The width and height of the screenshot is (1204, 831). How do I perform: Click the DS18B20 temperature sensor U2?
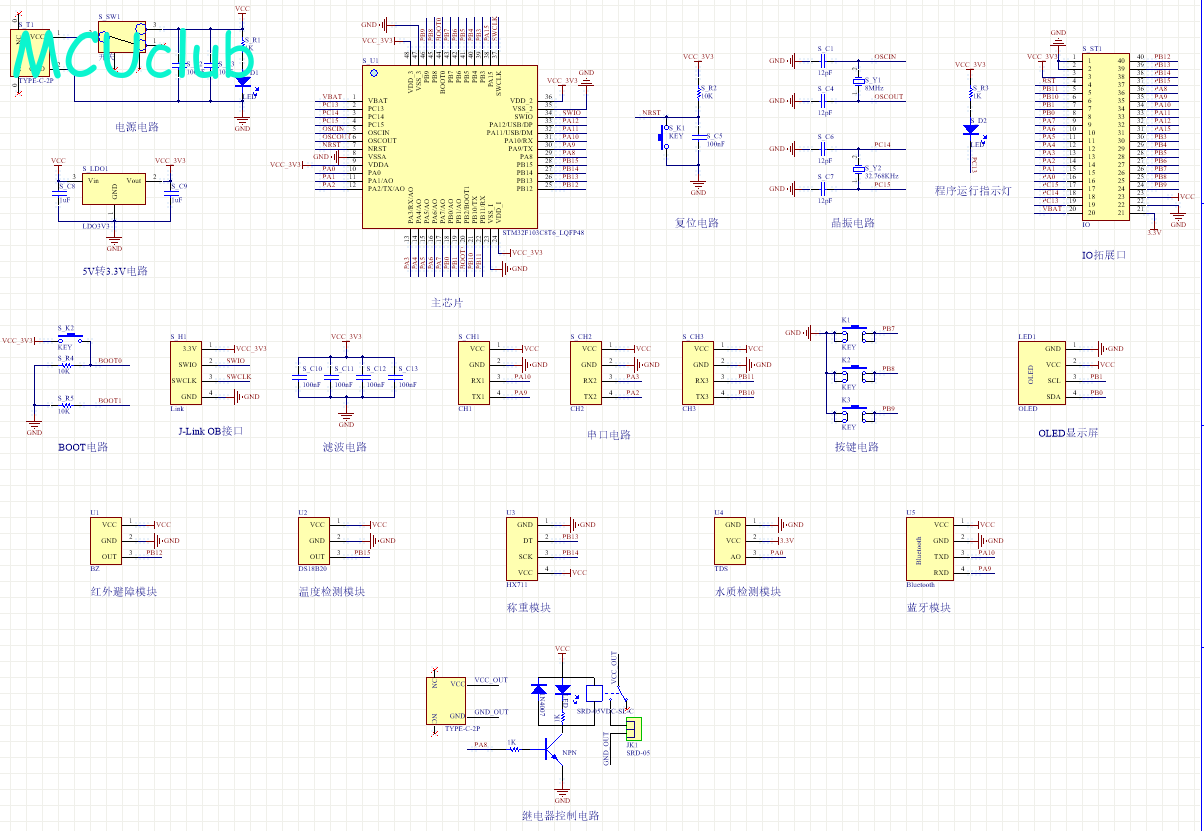point(315,540)
